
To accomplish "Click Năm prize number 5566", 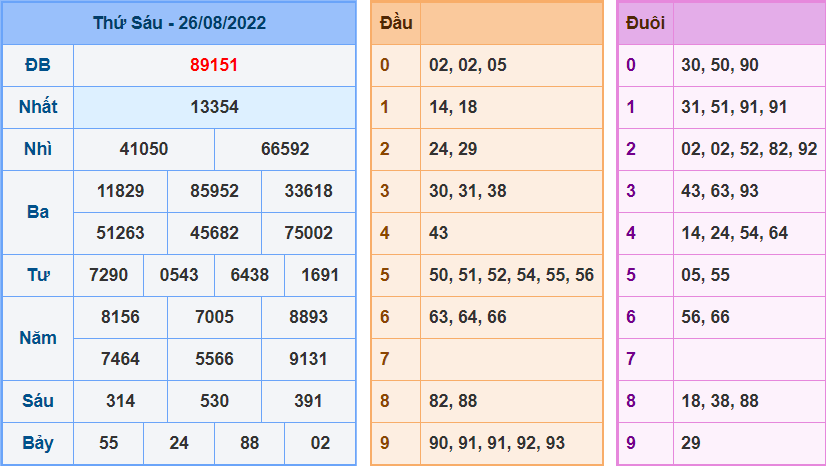I will [x=214, y=359].
